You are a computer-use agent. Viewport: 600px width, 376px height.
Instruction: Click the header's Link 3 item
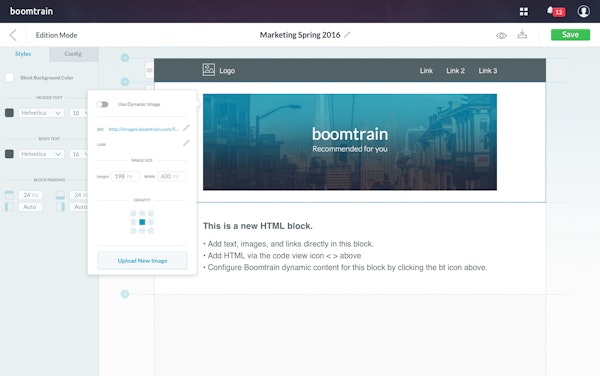pyautogui.click(x=488, y=71)
